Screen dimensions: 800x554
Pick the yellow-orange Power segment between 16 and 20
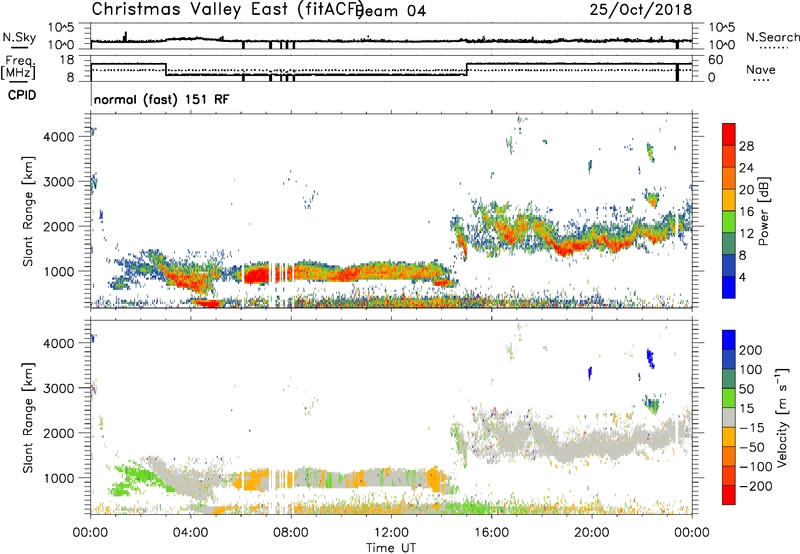(729, 200)
